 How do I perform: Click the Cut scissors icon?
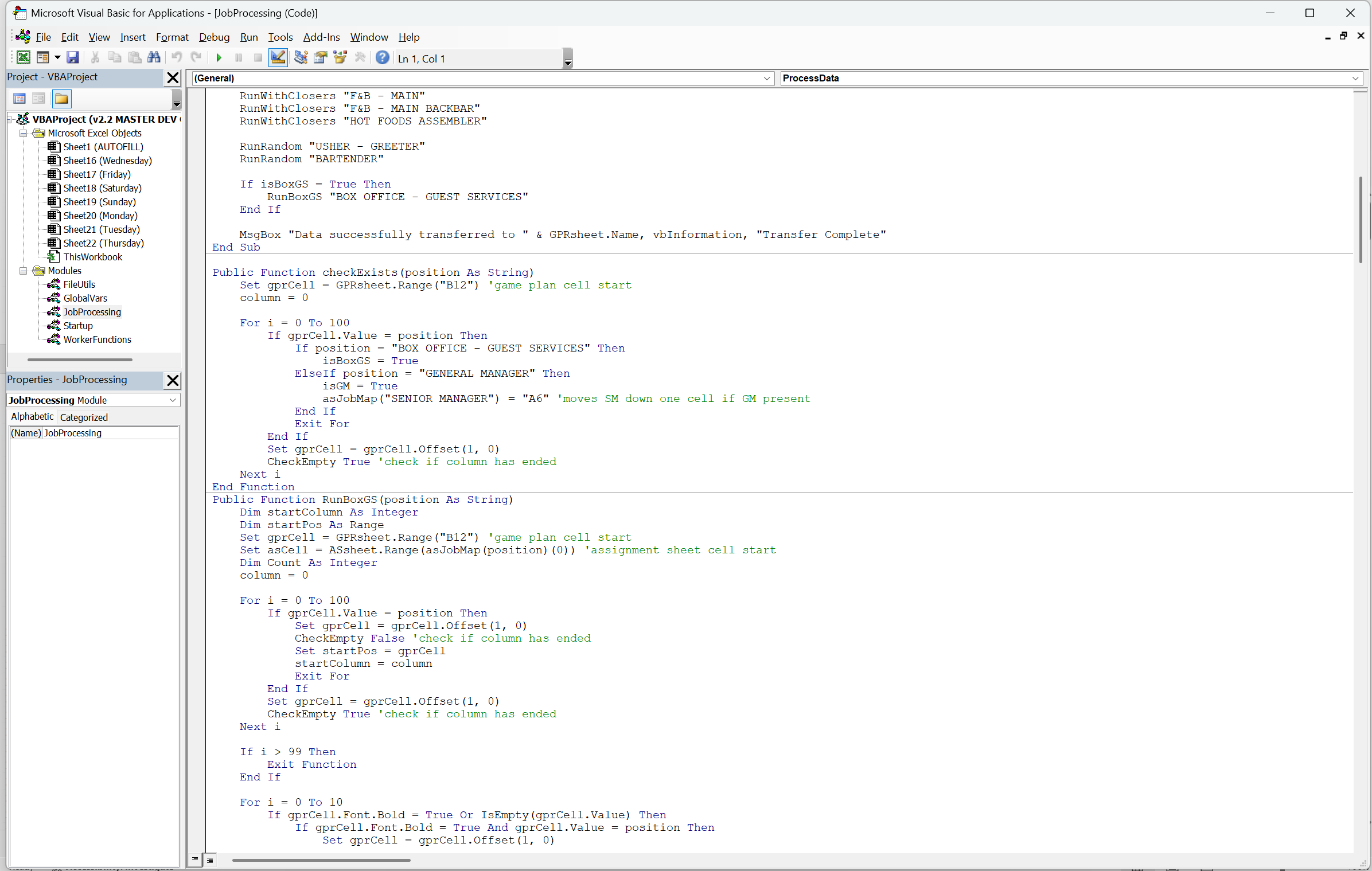(95, 57)
